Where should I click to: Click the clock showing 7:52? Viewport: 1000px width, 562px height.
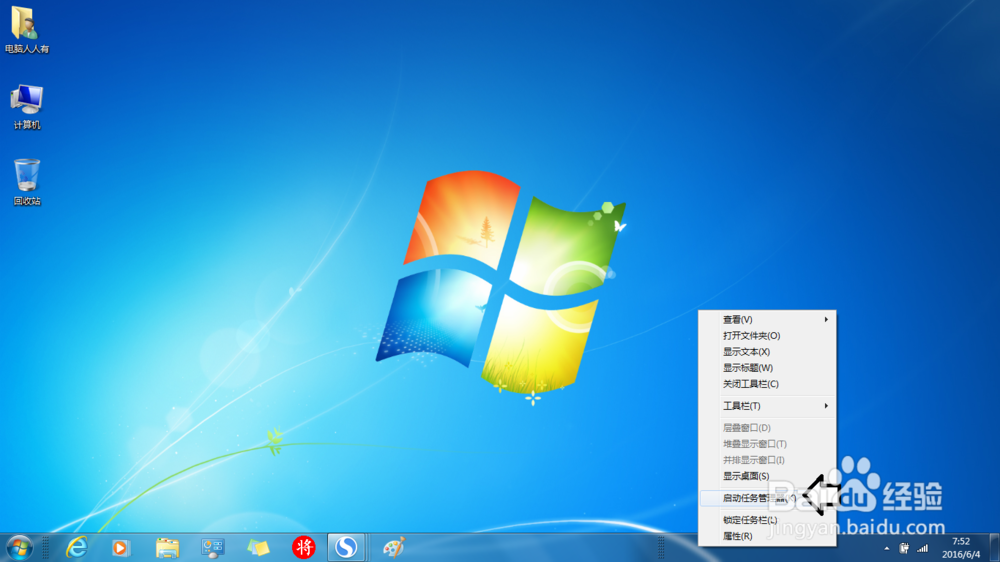click(960, 542)
